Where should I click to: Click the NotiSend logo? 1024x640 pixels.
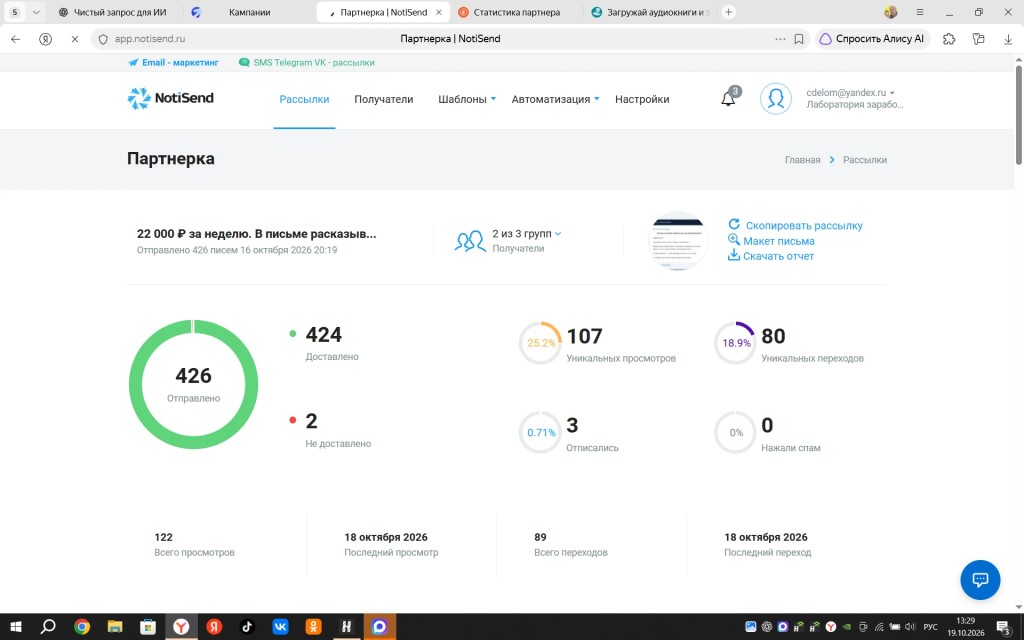[170, 98]
